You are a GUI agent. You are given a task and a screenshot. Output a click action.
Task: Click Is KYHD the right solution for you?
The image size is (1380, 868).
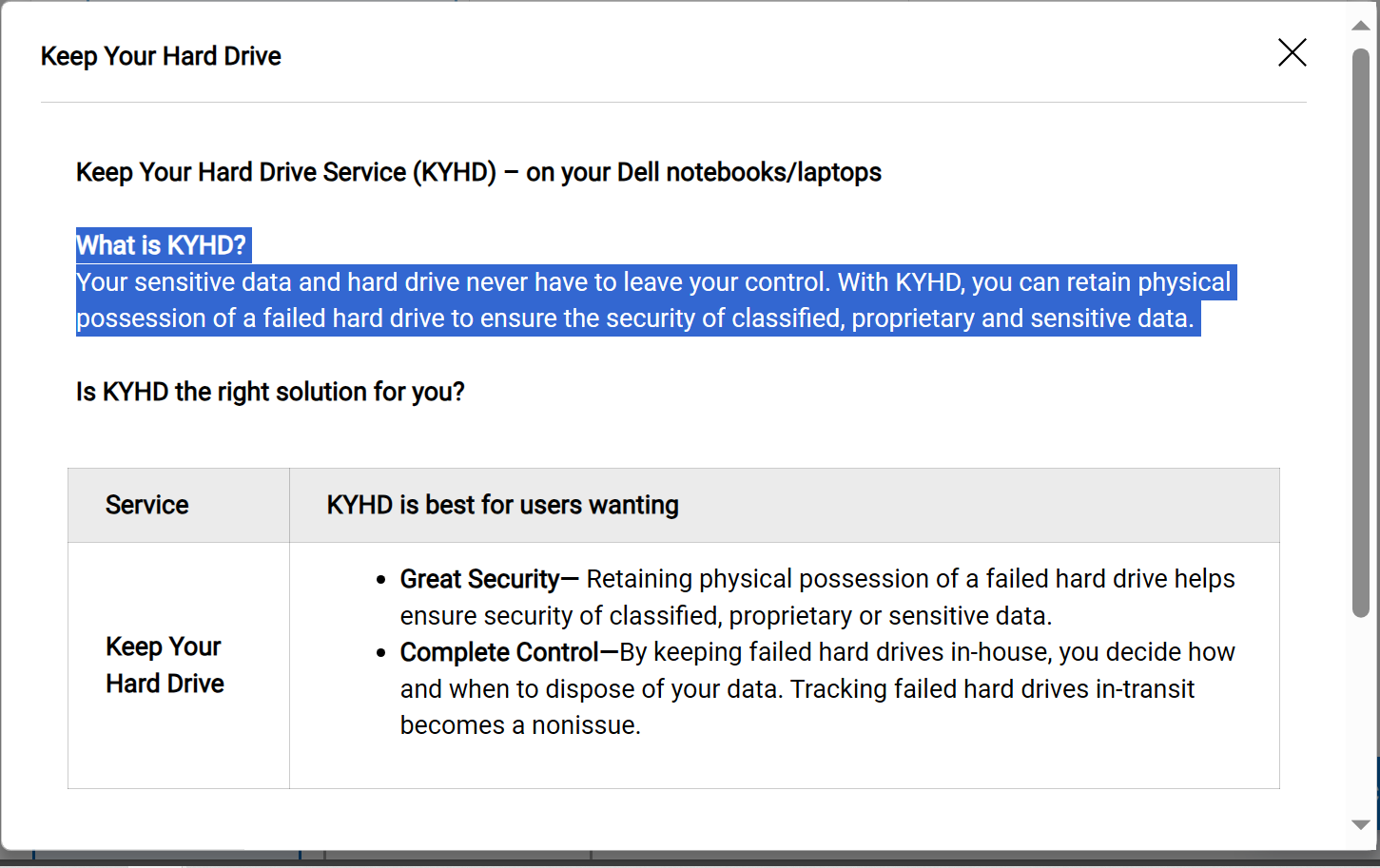[x=270, y=392]
